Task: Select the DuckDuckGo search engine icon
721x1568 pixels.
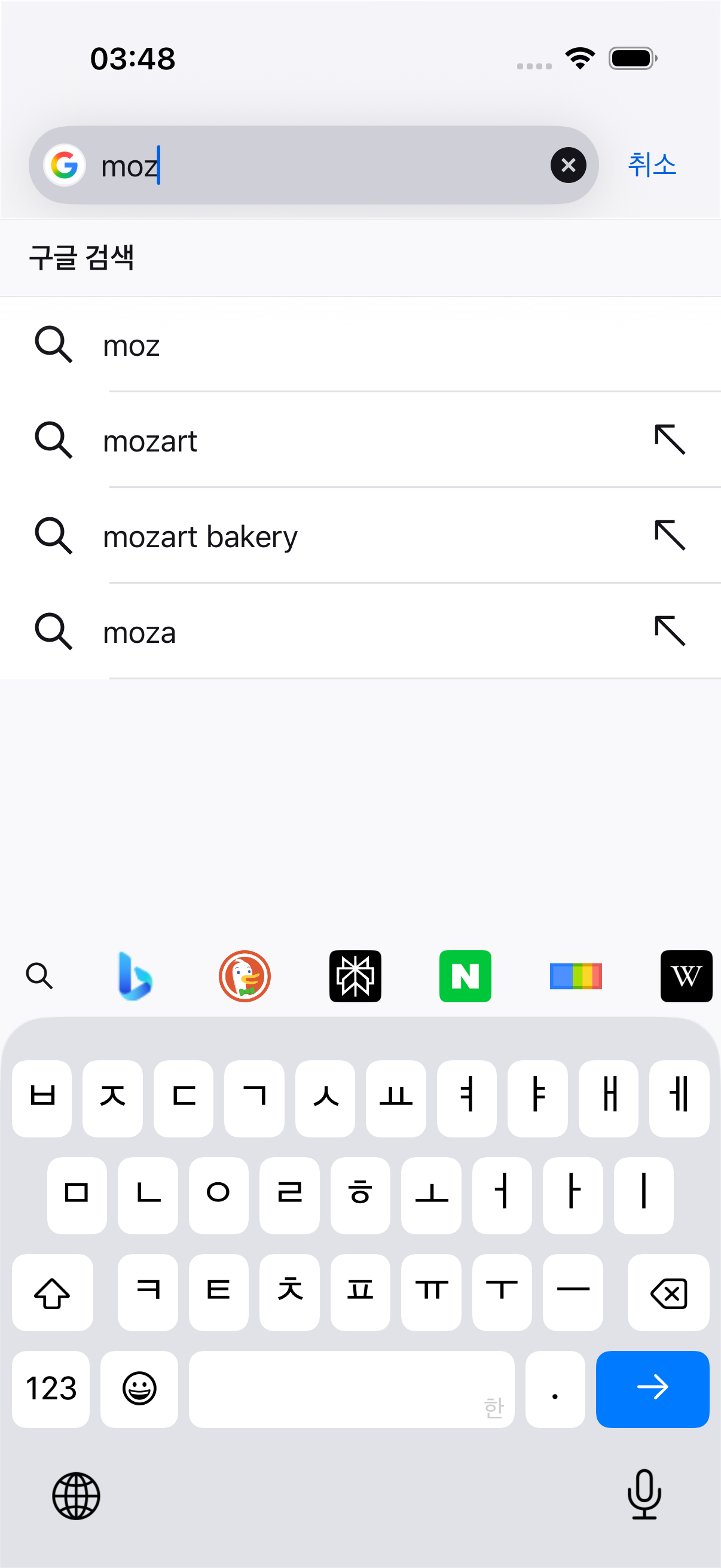Action: click(245, 976)
